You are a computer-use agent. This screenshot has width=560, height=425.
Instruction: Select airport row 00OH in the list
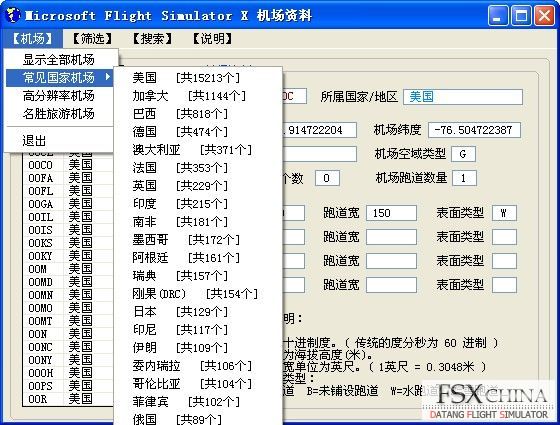[x=68, y=373]
